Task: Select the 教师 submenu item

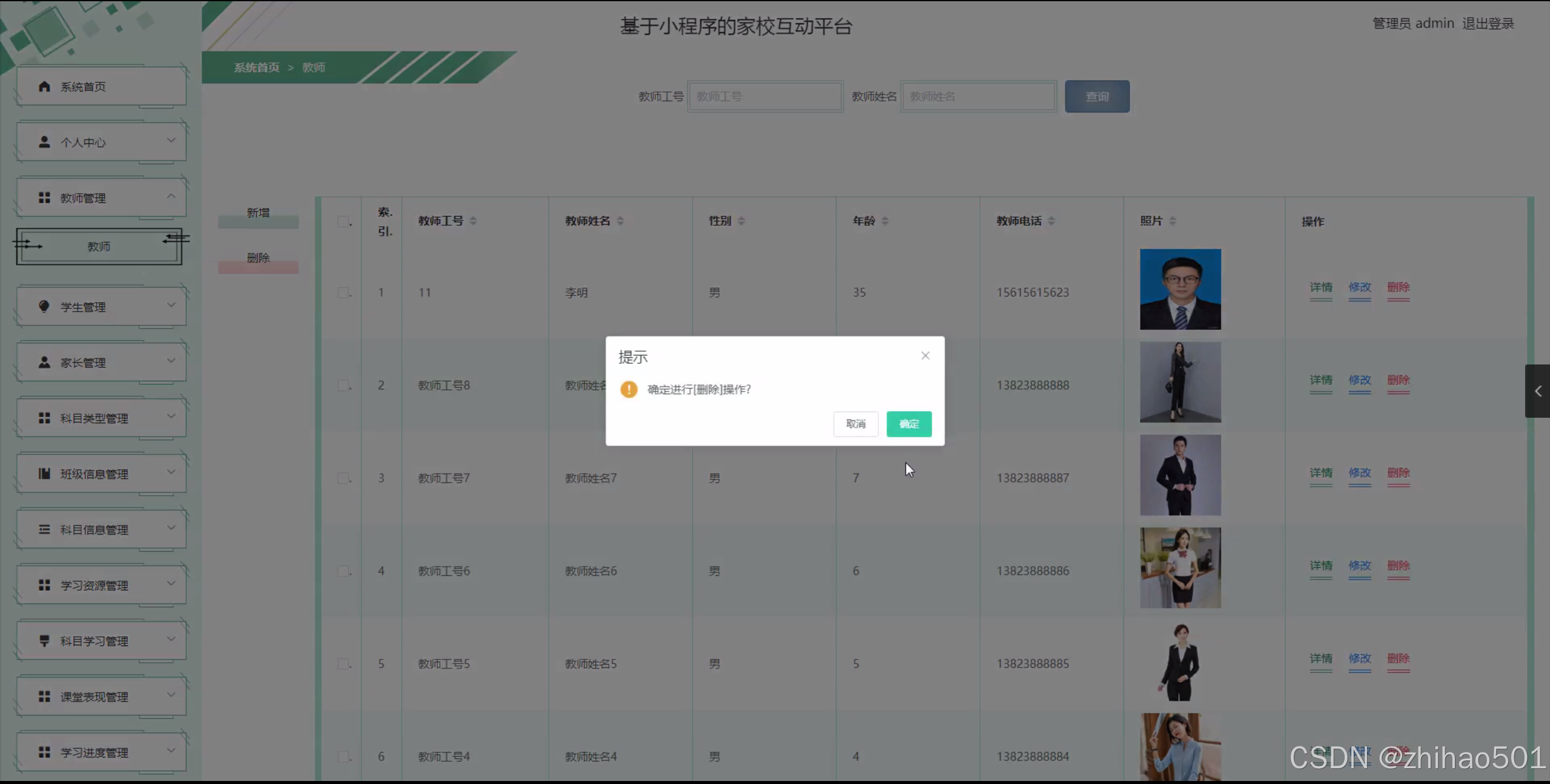Action: click(99, 246)
